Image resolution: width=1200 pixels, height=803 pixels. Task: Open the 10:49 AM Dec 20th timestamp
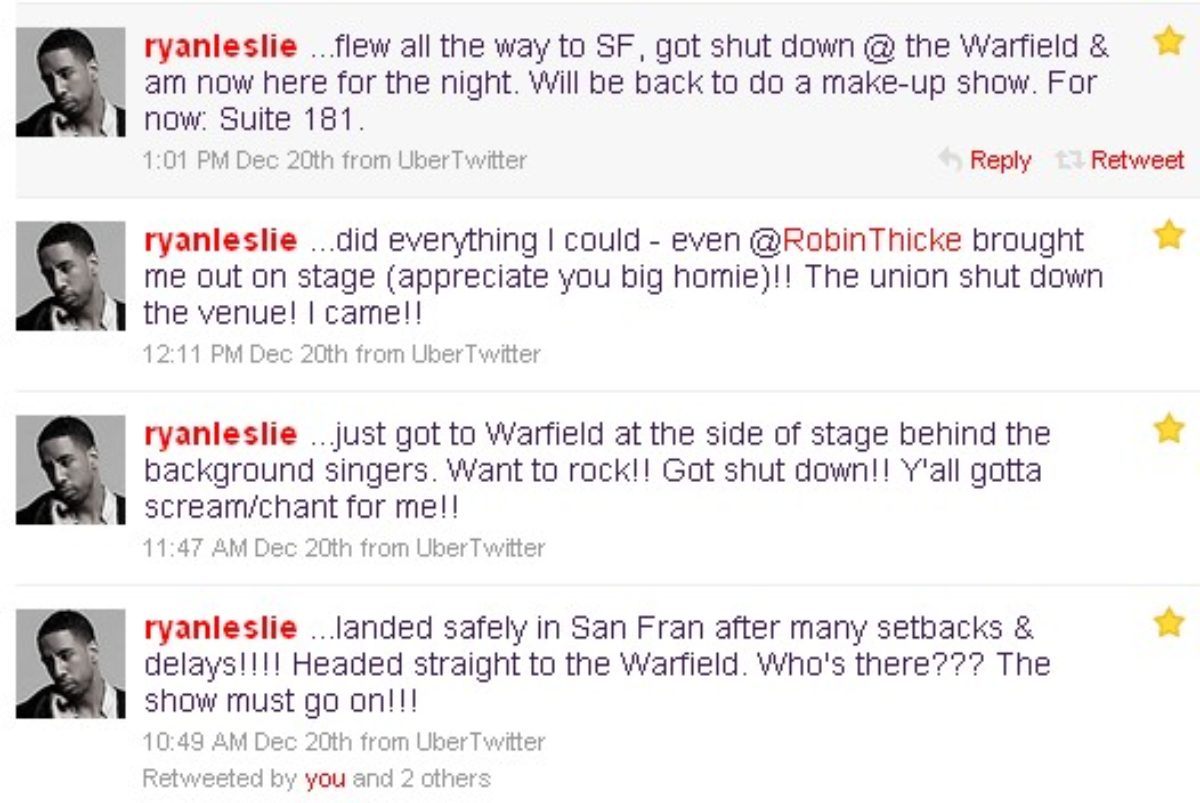click(x=245, y=742)
